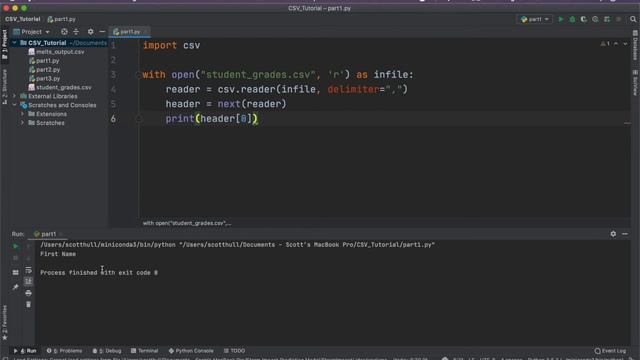Click the down arrow in Run panel
The width and height of the screenshot is (640, 360).
28,258
